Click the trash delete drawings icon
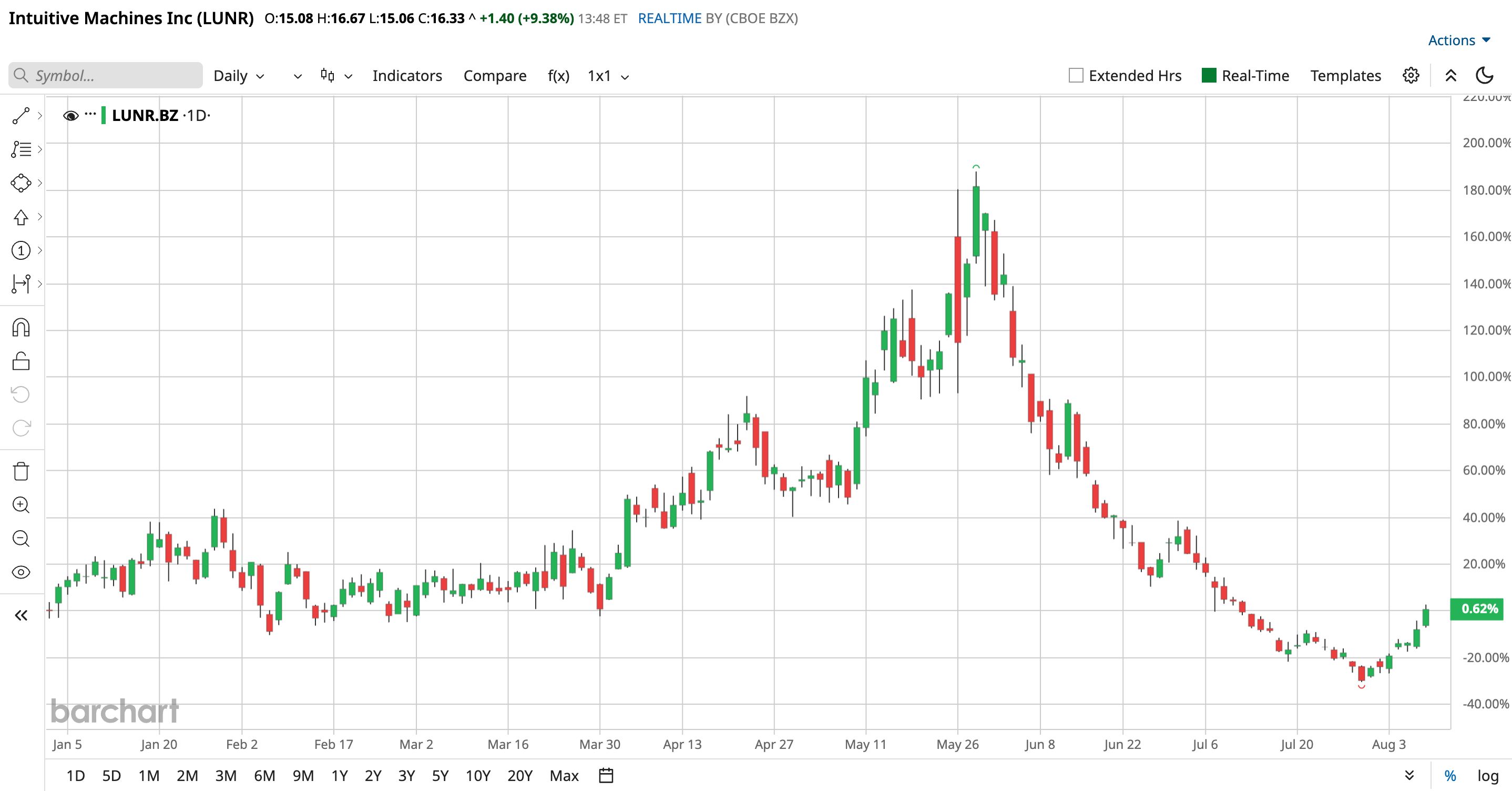 point(21,472)
